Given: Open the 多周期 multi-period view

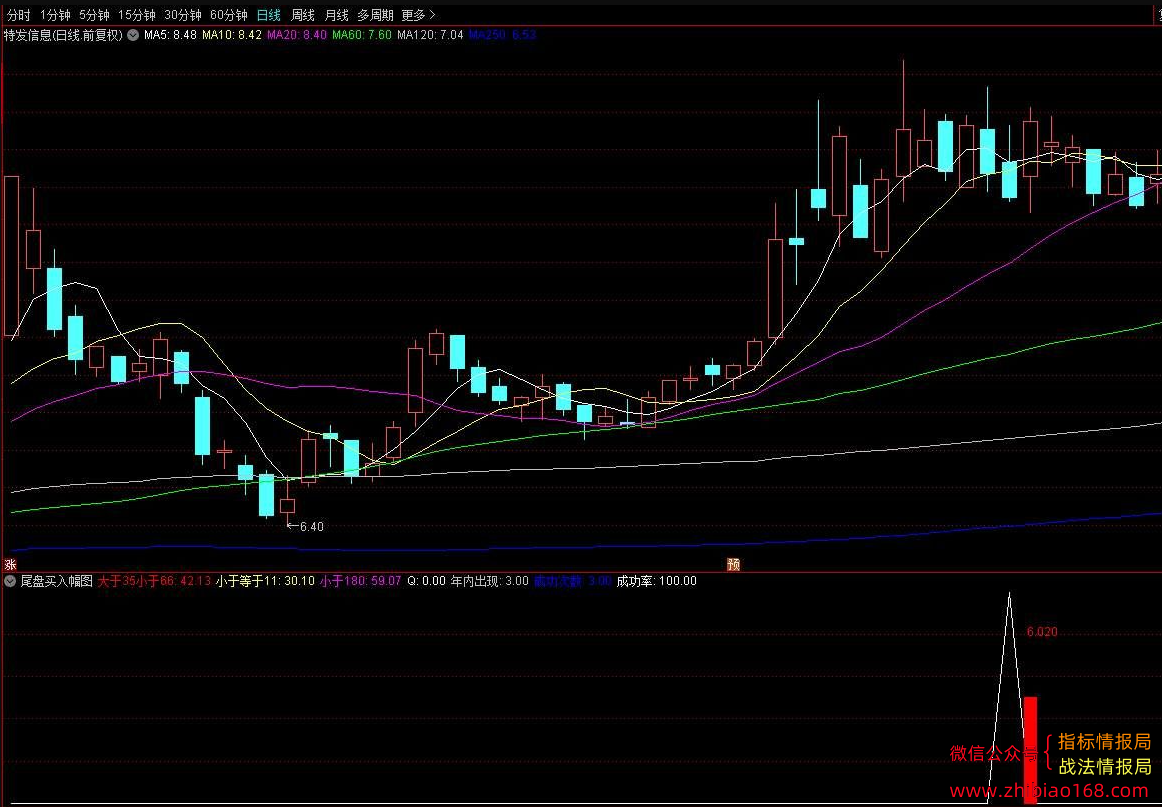Looking at the screenshot, I should click(375, 15).
